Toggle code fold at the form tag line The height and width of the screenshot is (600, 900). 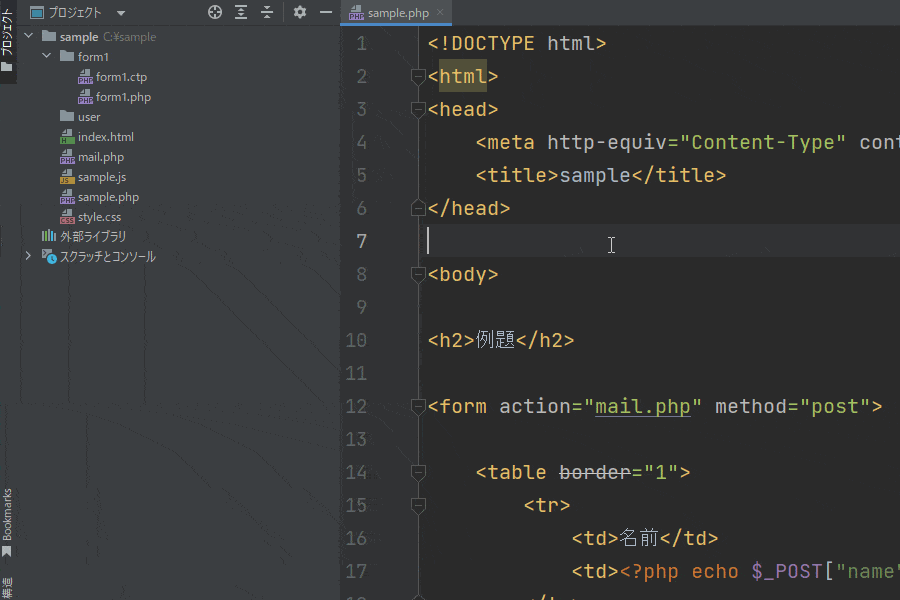tap(418, 407)
